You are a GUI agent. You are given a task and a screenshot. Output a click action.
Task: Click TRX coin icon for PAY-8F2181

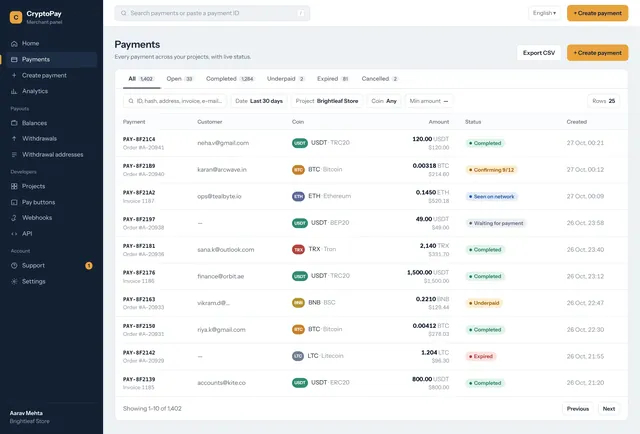[x=298, y=249]
